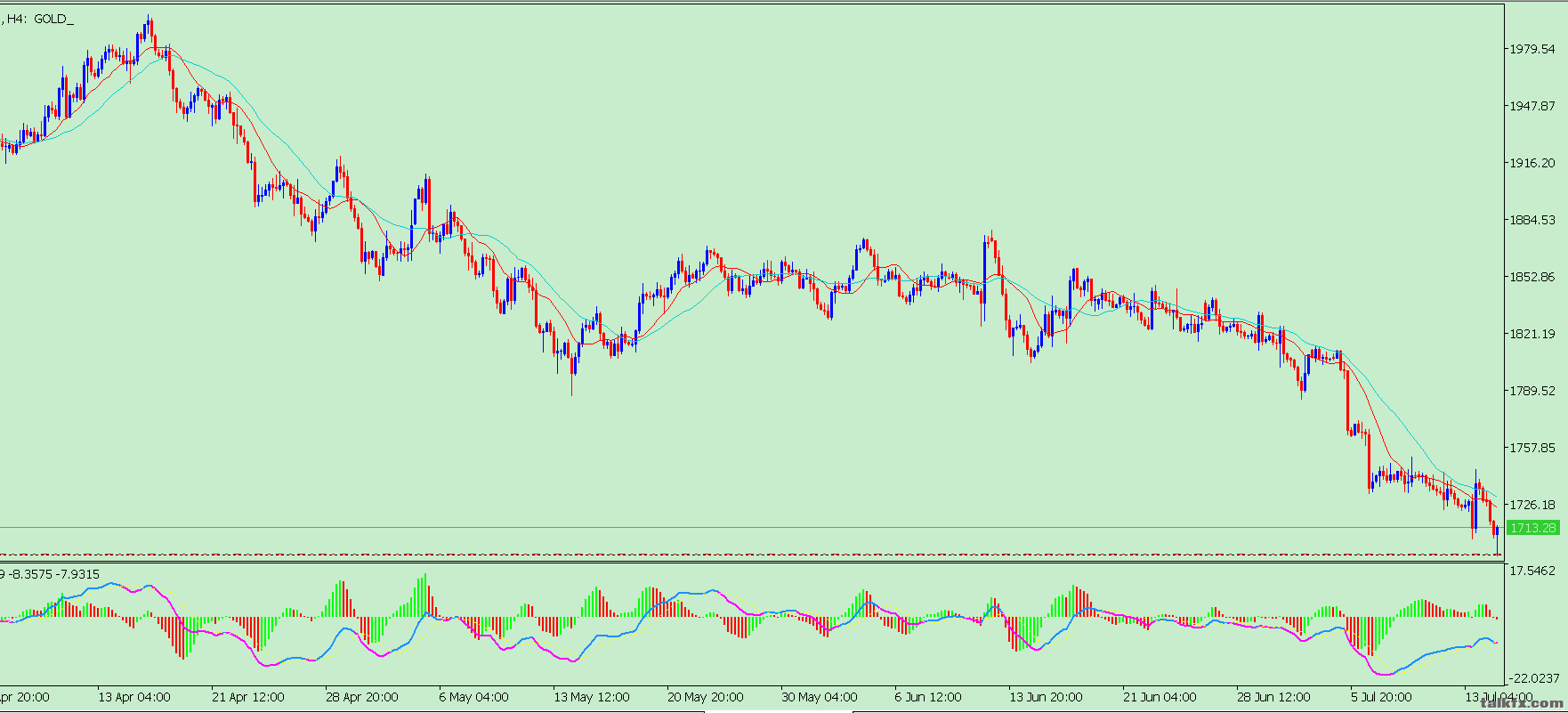
Task: Select the 6 May 04:00 time label
Action: [x=474, y=697]
